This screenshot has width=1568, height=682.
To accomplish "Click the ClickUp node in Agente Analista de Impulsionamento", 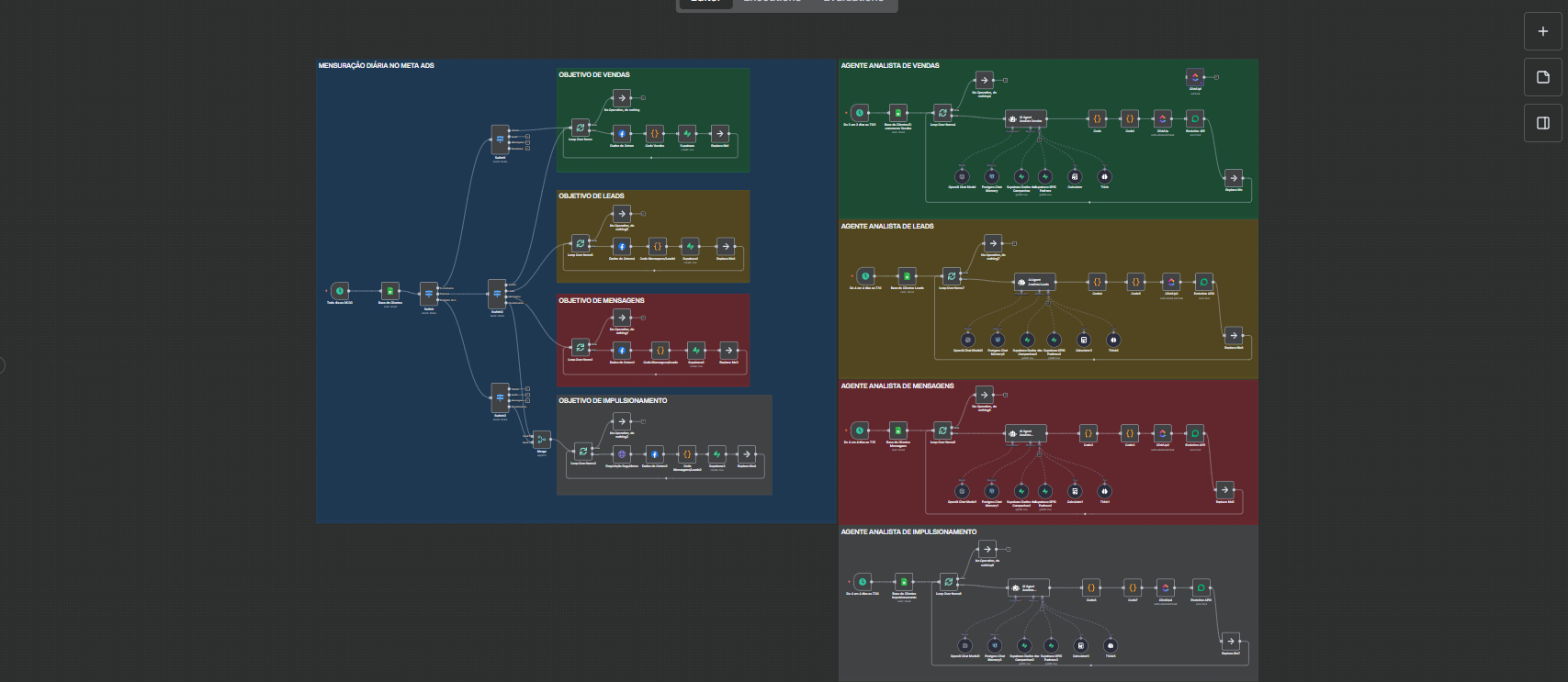I will 1165,587.
